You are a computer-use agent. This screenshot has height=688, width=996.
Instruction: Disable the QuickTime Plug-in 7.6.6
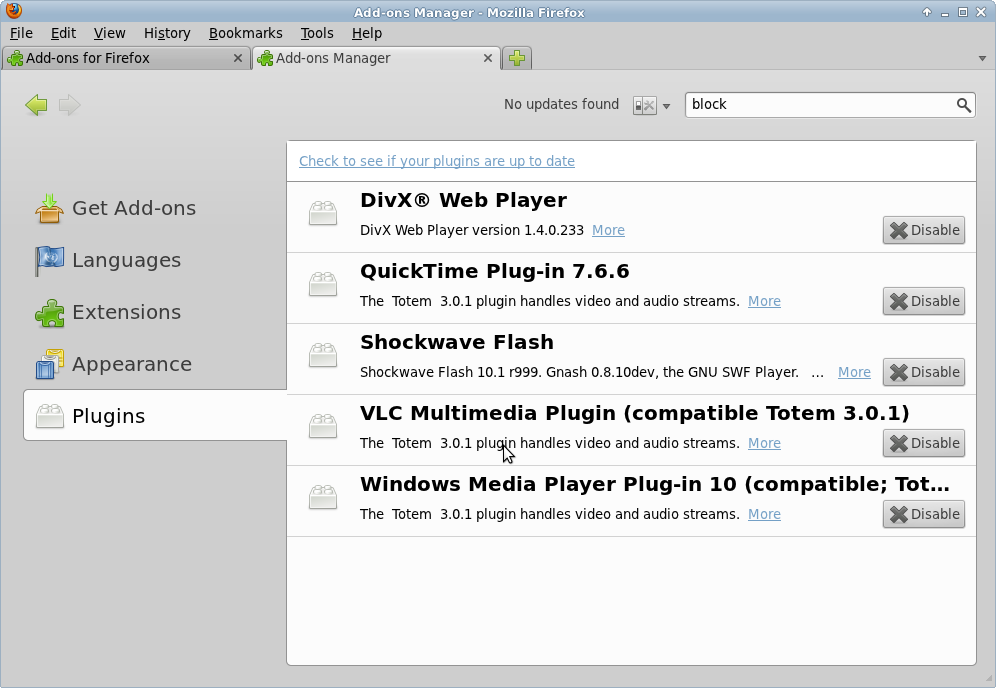[x=924, y=301]
